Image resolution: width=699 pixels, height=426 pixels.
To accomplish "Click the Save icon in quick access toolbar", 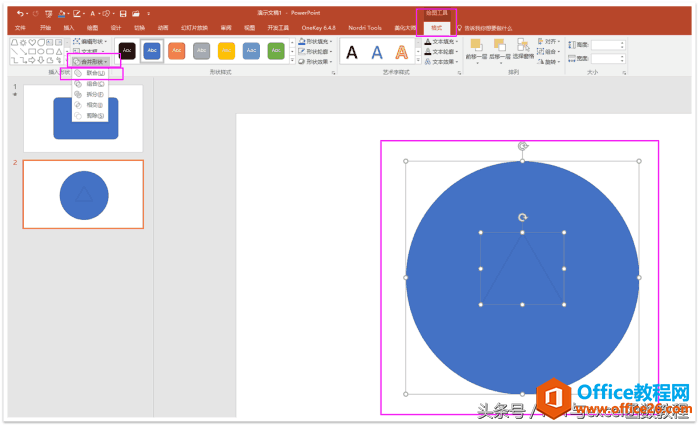I will (x=122, y=13).
